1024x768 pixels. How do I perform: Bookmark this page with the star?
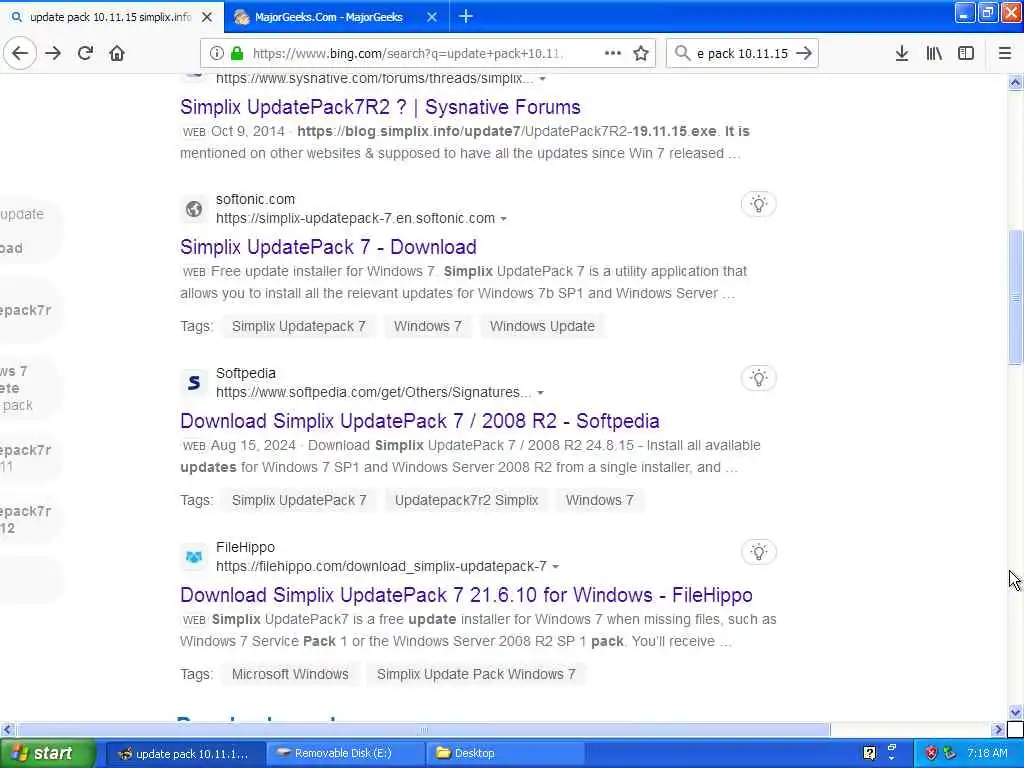click(641, 54)
